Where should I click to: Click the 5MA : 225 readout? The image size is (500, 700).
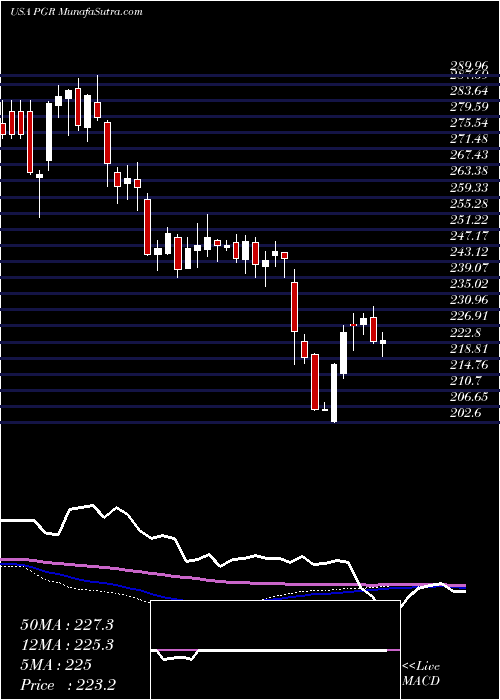56,665
